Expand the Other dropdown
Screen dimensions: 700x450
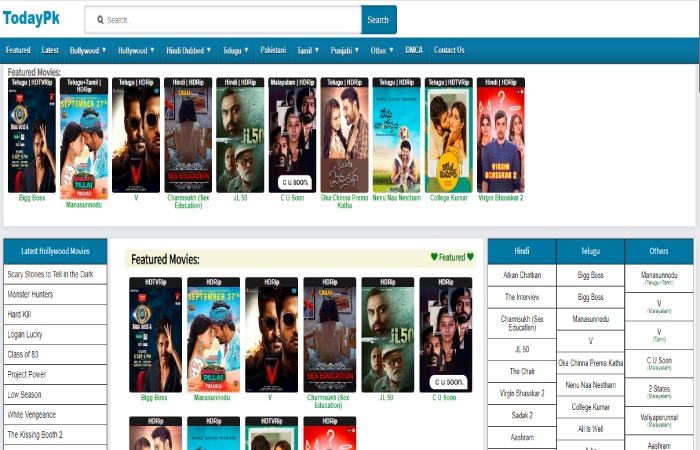[382, 50]
